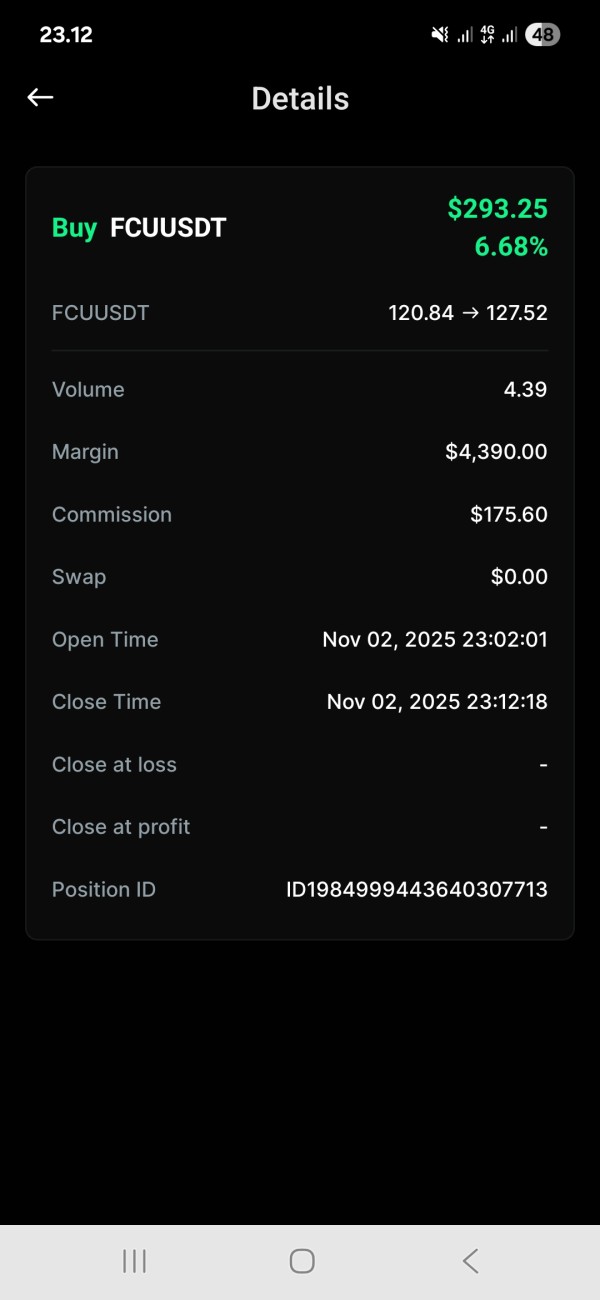Select the Volume value 4.39
Viewport: 600px width, 1300px height.
[x=525, y=390]
